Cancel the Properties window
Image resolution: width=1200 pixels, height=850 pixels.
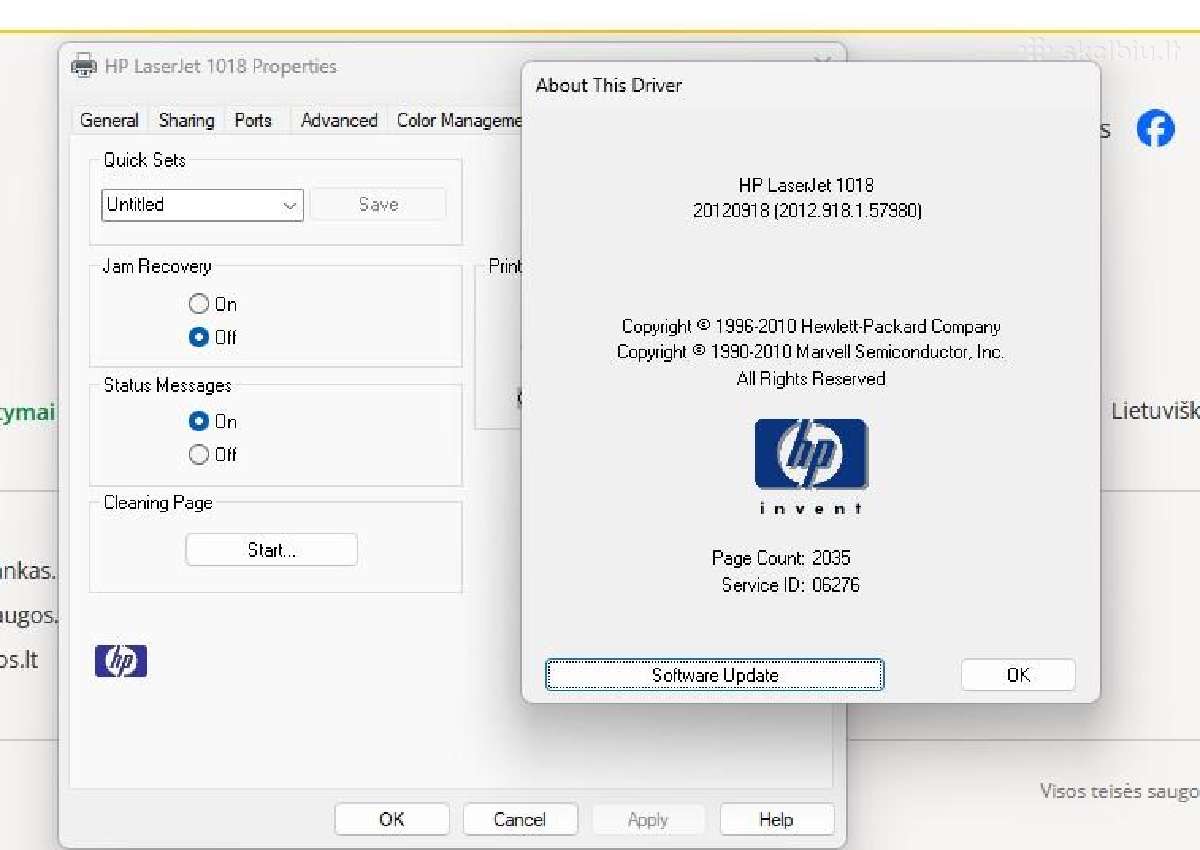pos(520,819)
